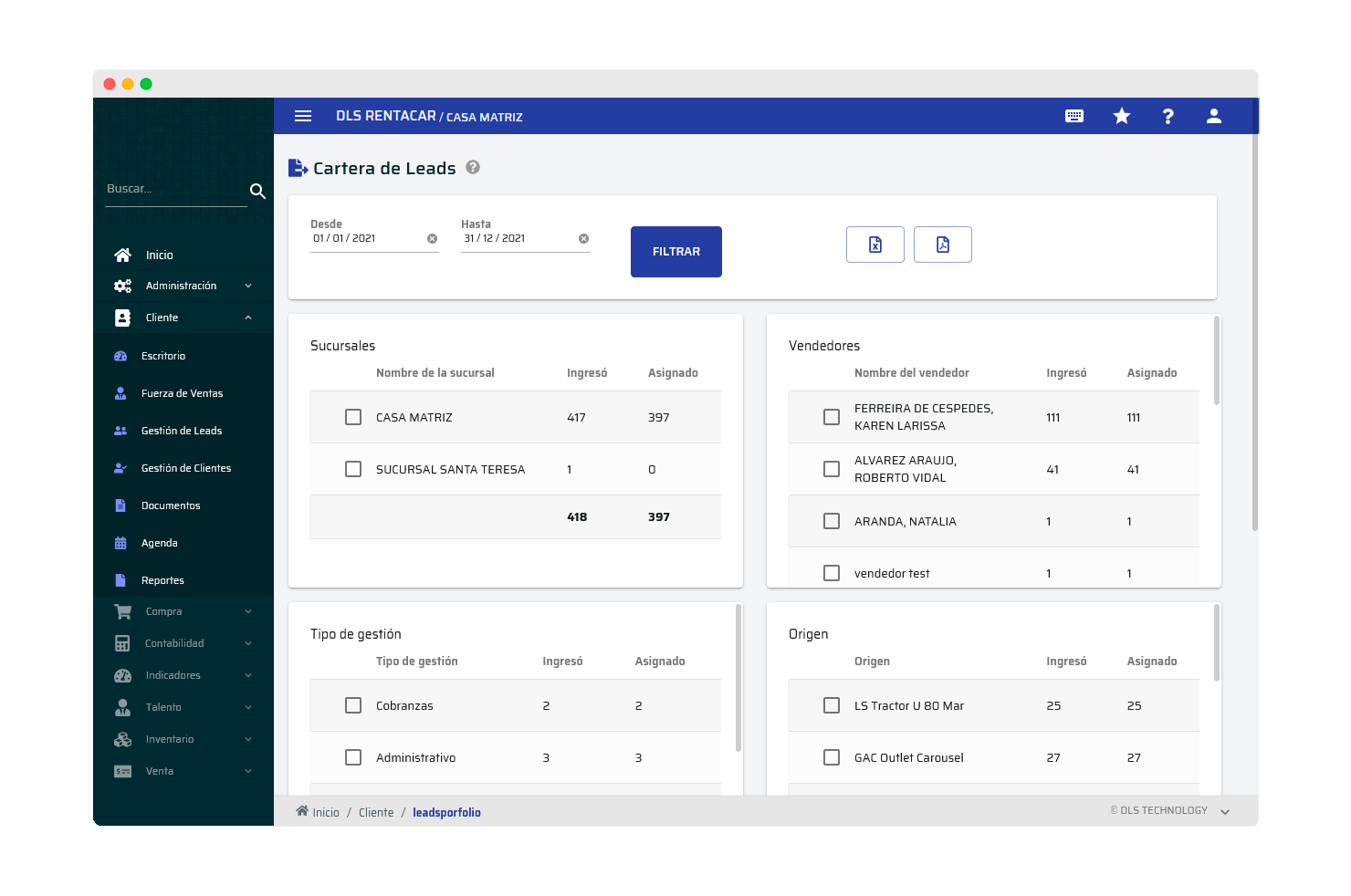Click the Vendedores panel scrollbar
The height and width of the screenshot is (896, 1351).
pos(1217,361)
